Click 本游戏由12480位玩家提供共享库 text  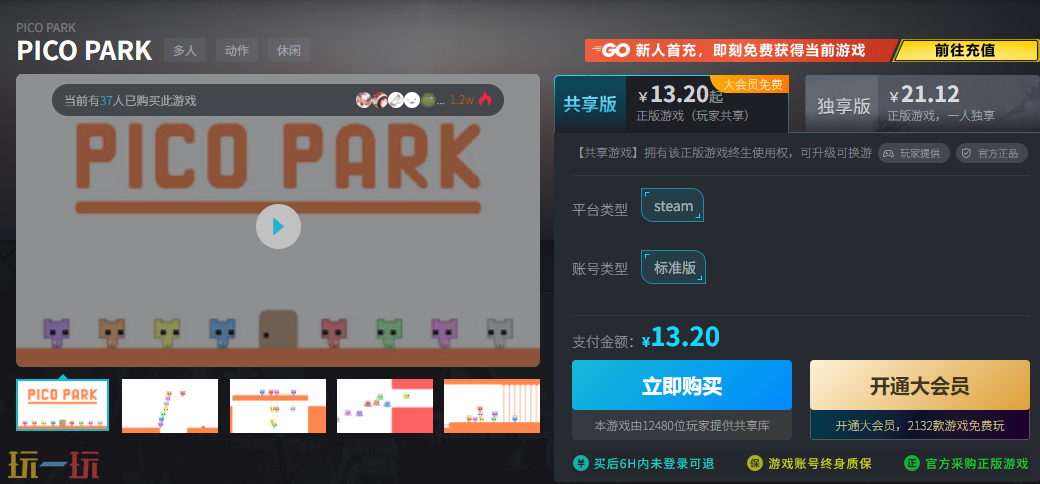coord(682,426)
